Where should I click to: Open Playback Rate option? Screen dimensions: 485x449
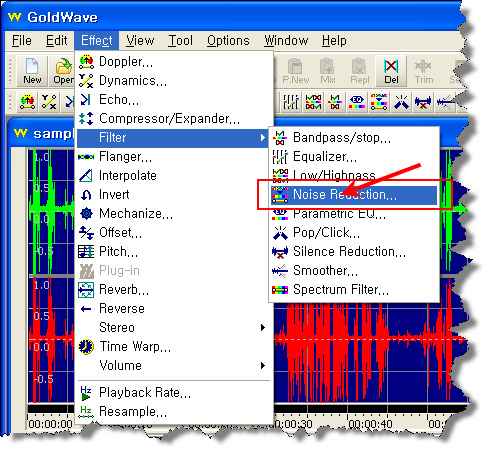175,392
